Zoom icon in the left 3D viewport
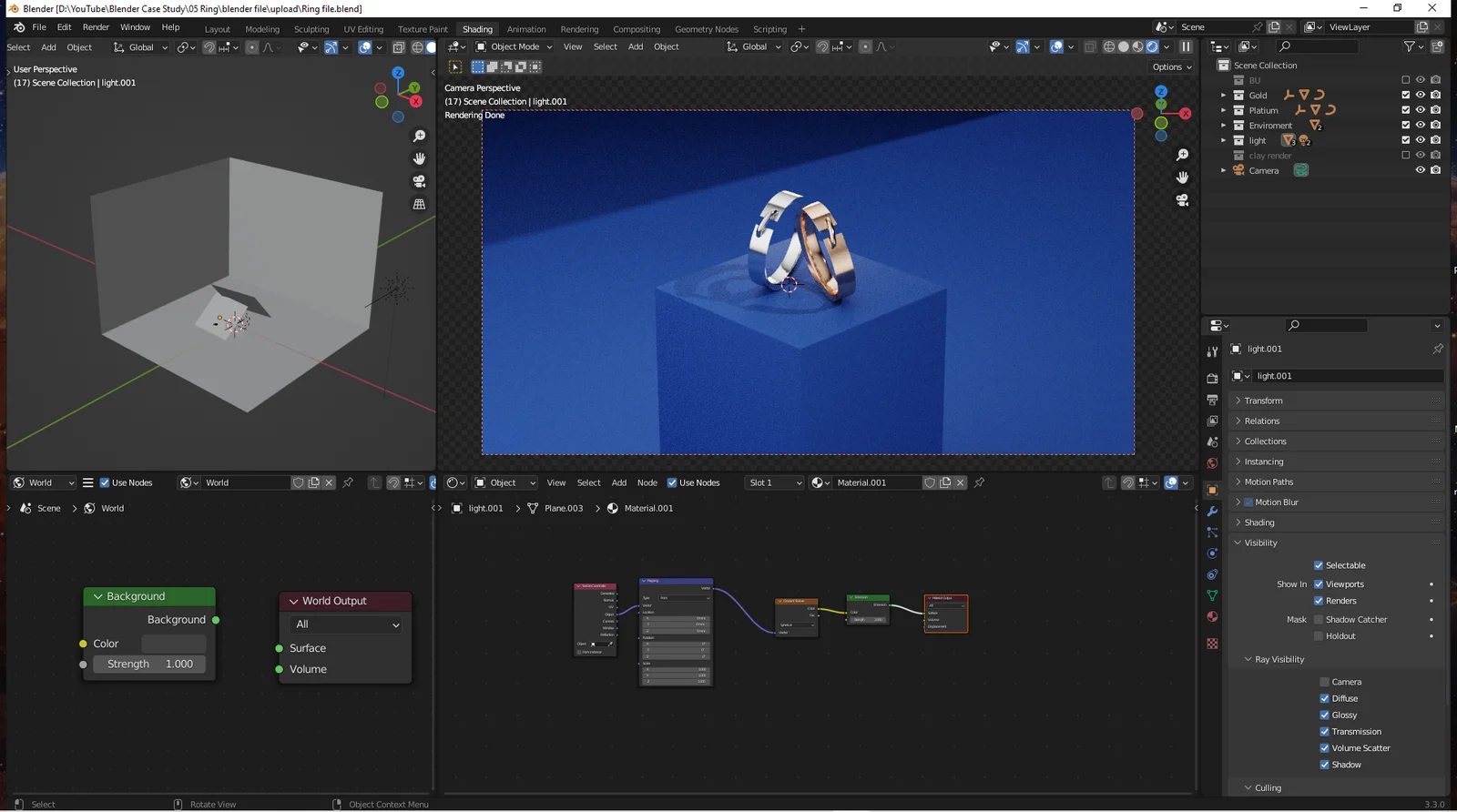The image size is (1457, 812). pyautogui.click(x=419, y=136)
